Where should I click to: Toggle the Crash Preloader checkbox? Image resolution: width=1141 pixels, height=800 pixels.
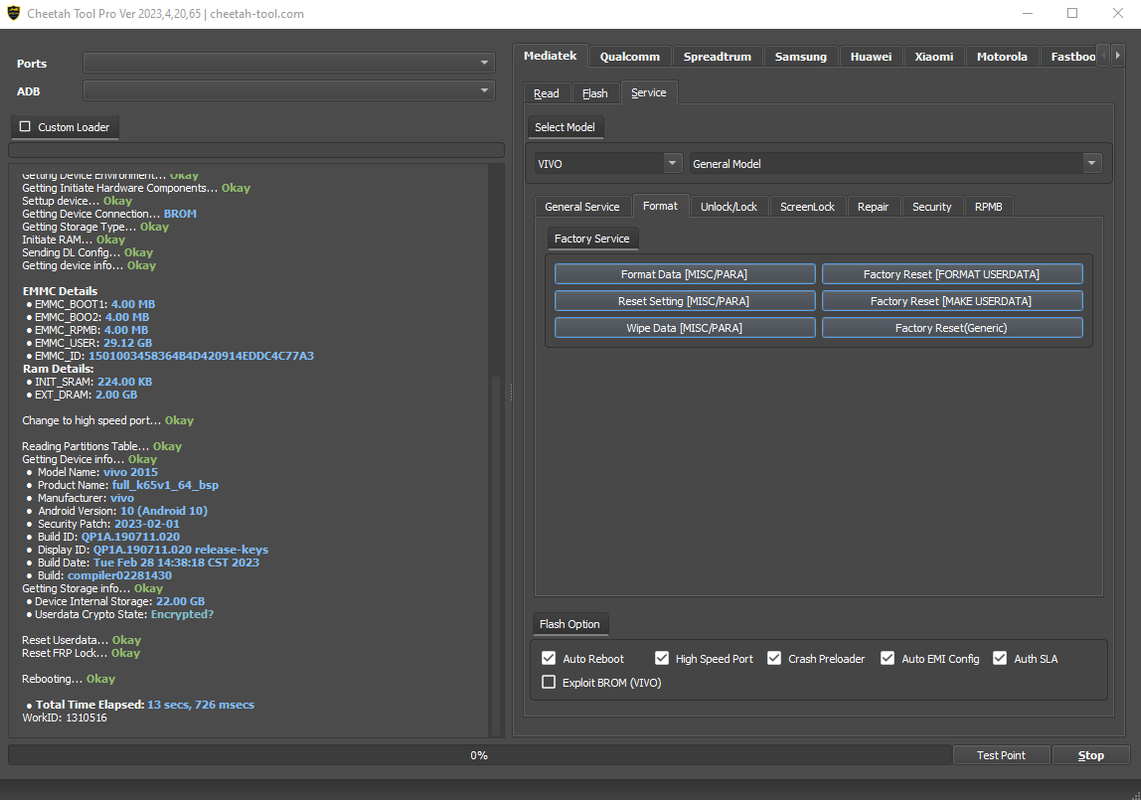[x=774, y=658]
